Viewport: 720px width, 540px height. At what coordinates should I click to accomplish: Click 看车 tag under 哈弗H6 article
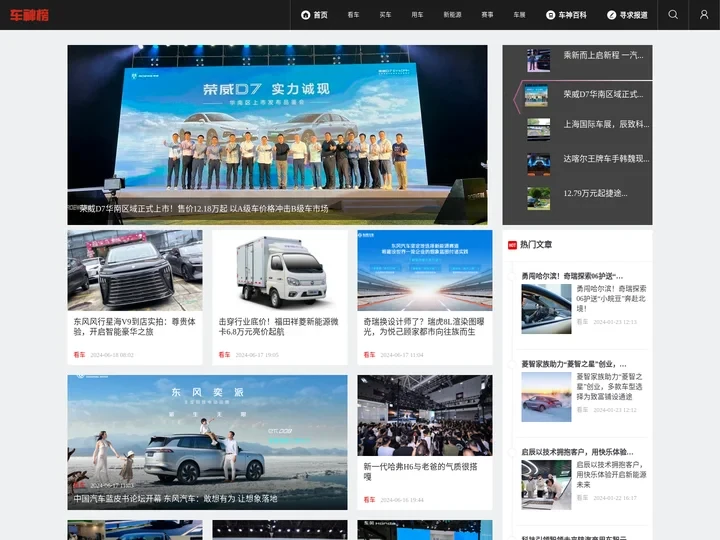[x=369, y=500]
